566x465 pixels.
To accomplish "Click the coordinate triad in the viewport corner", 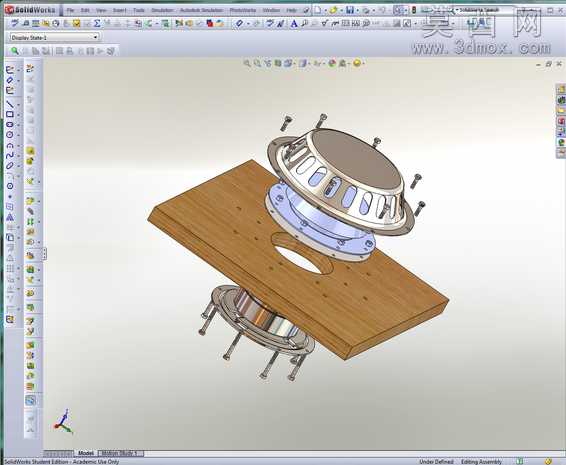I will pyautogui.click(x=64, y=421).
